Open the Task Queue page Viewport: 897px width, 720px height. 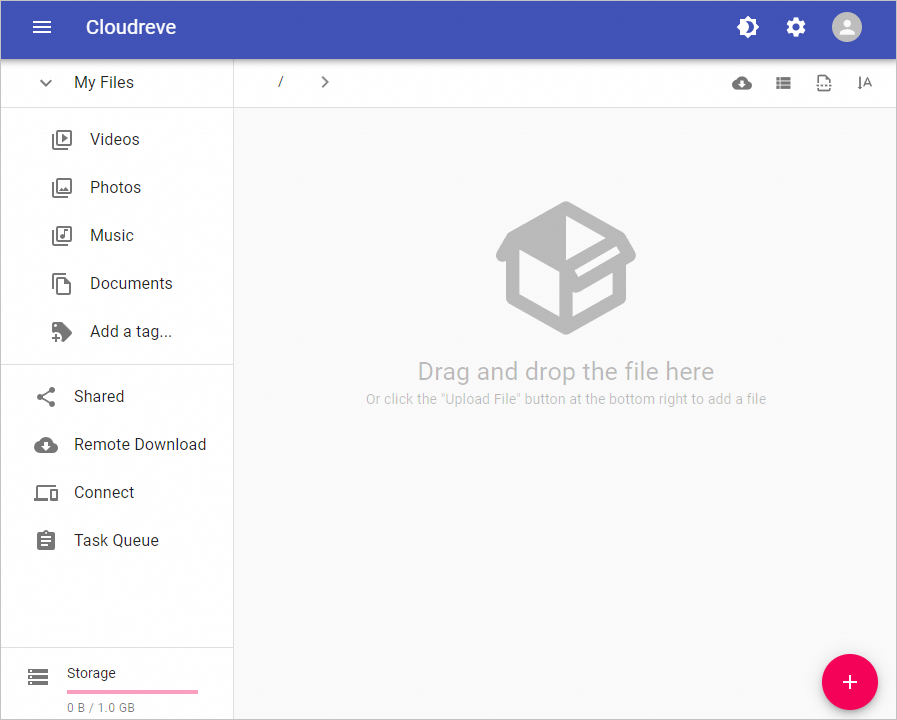[116, 540]
